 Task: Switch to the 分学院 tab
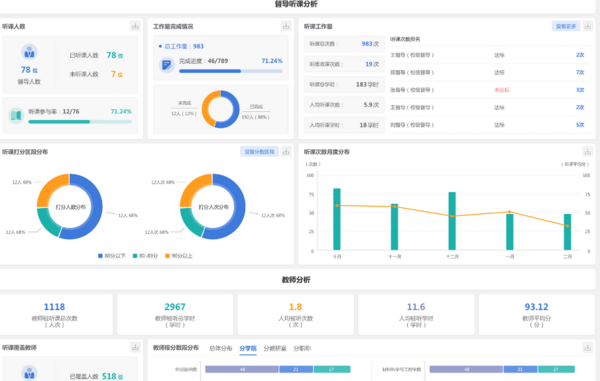point(248,348)
